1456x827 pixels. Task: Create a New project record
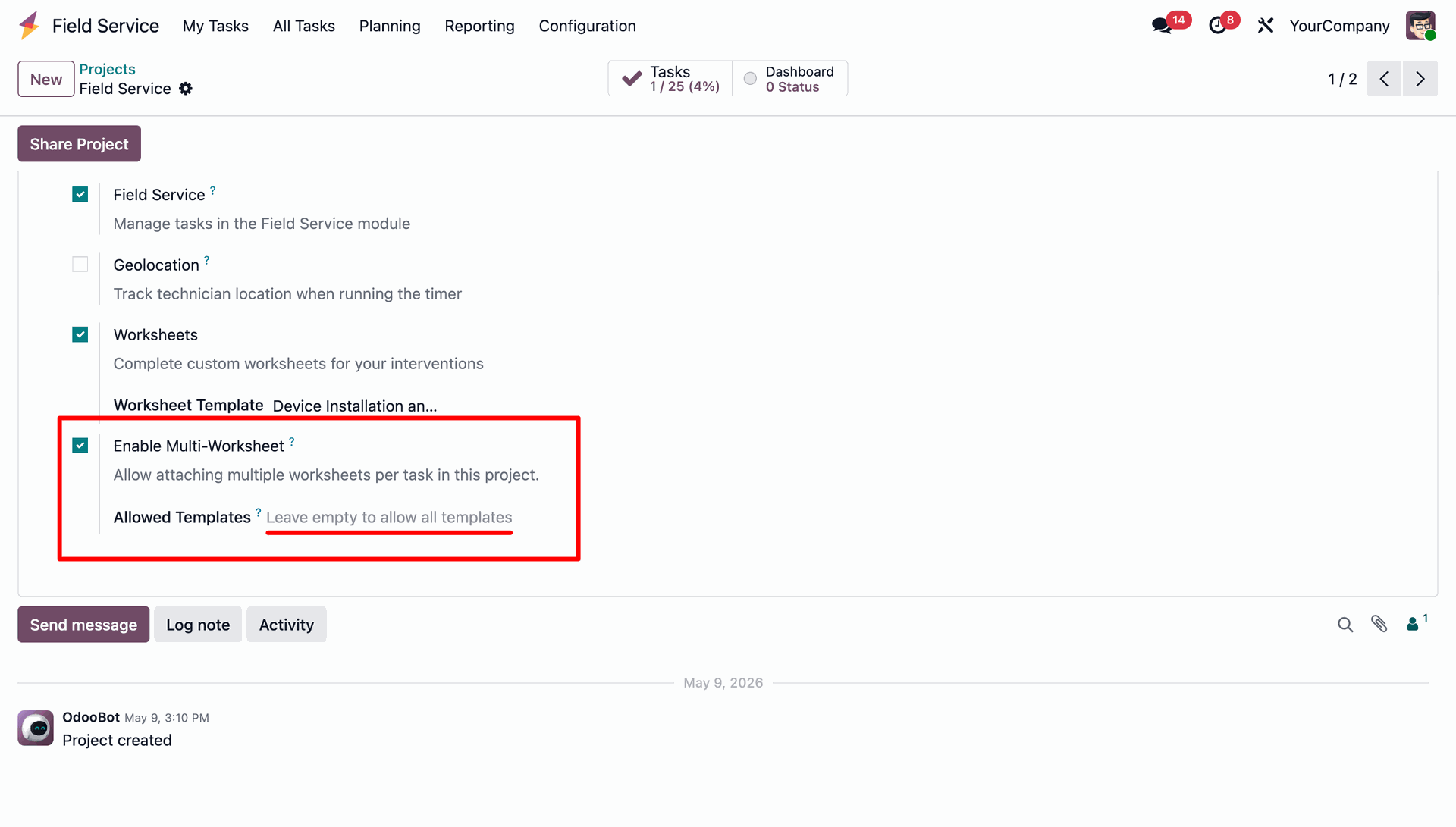point(46,79)
